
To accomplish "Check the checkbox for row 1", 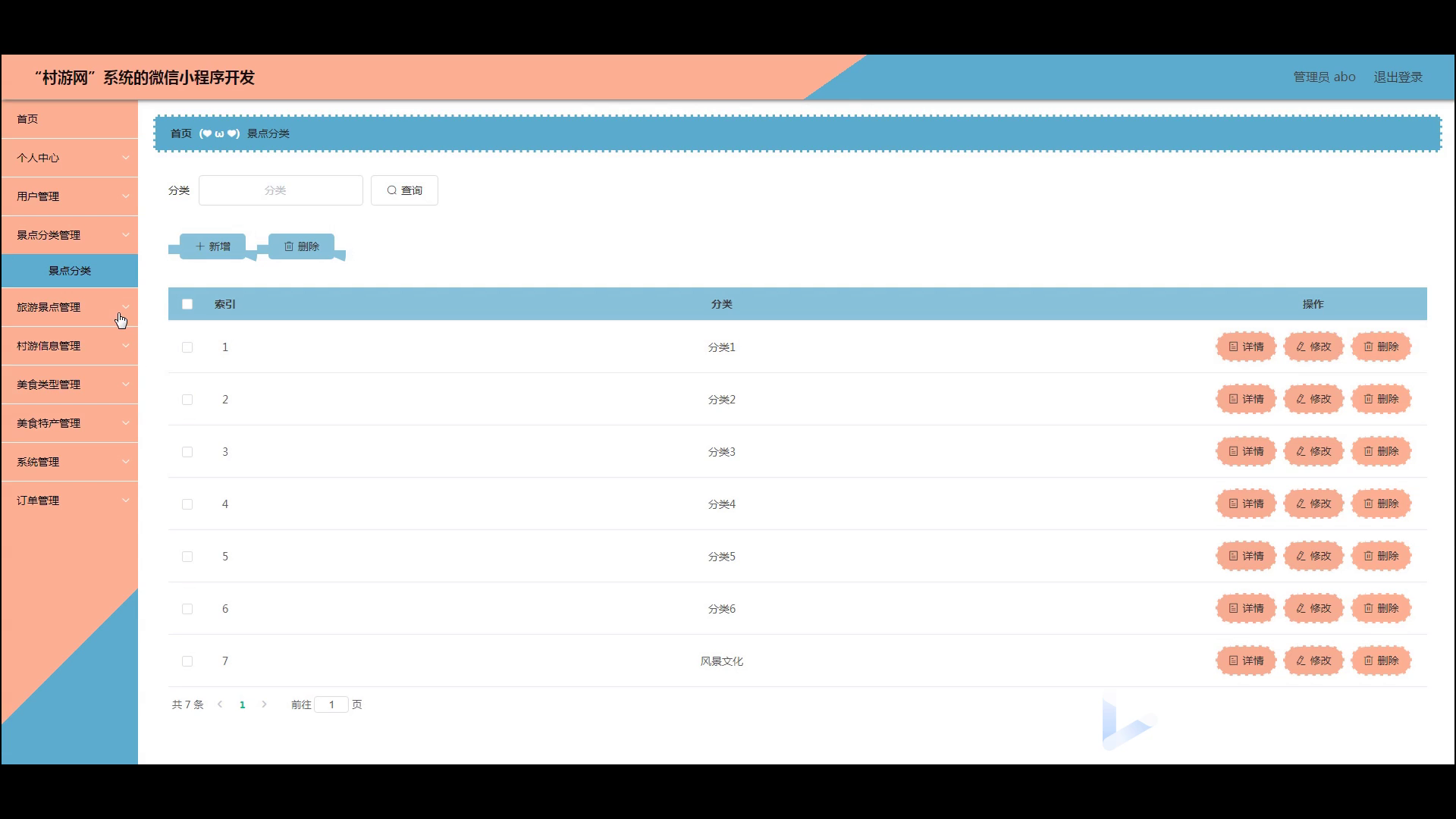I will [x=187, y=347].
